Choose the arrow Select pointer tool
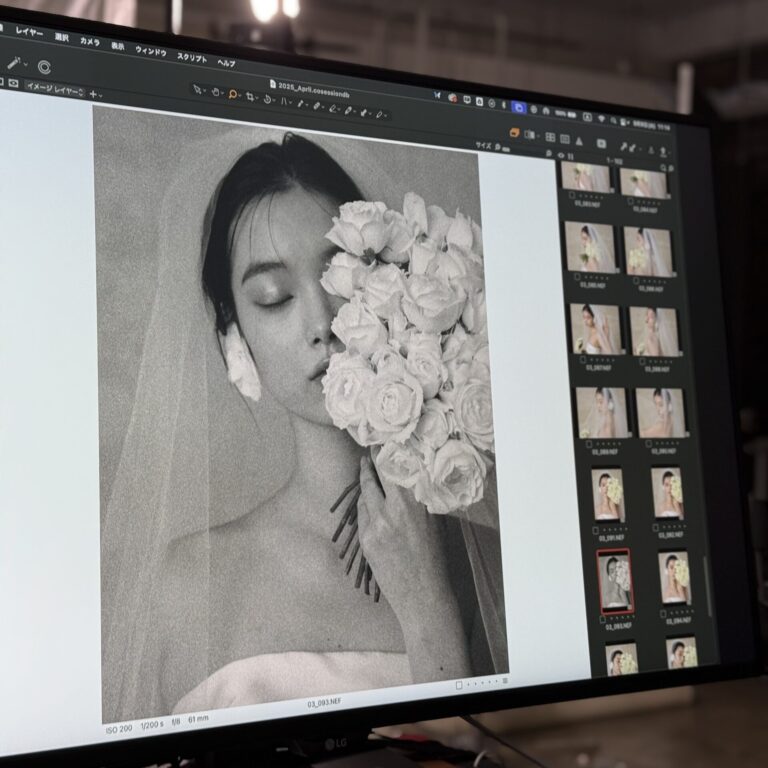768x768 pixels. coord(199,90)
